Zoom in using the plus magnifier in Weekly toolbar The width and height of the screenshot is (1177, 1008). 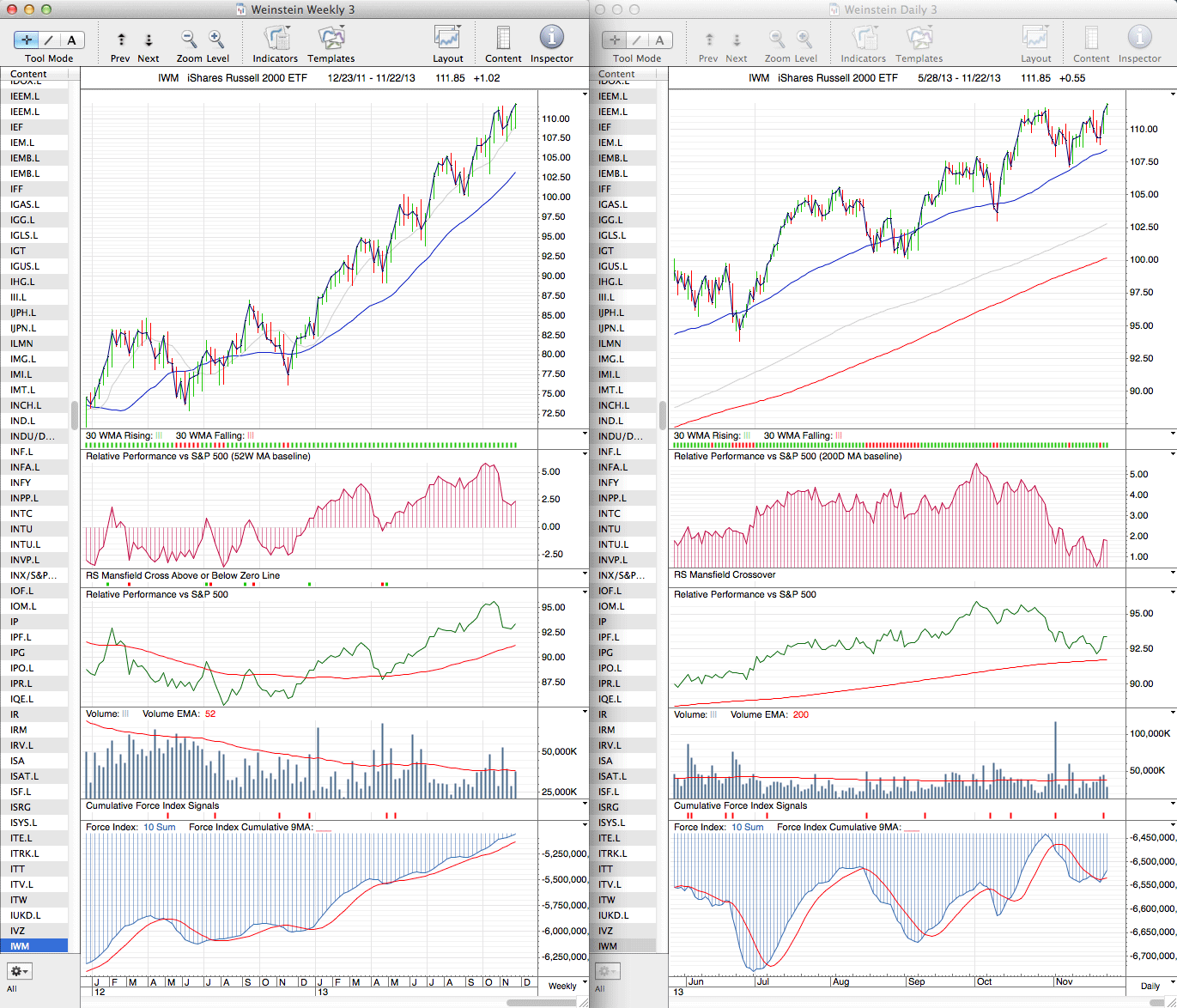tap(216, 39)
